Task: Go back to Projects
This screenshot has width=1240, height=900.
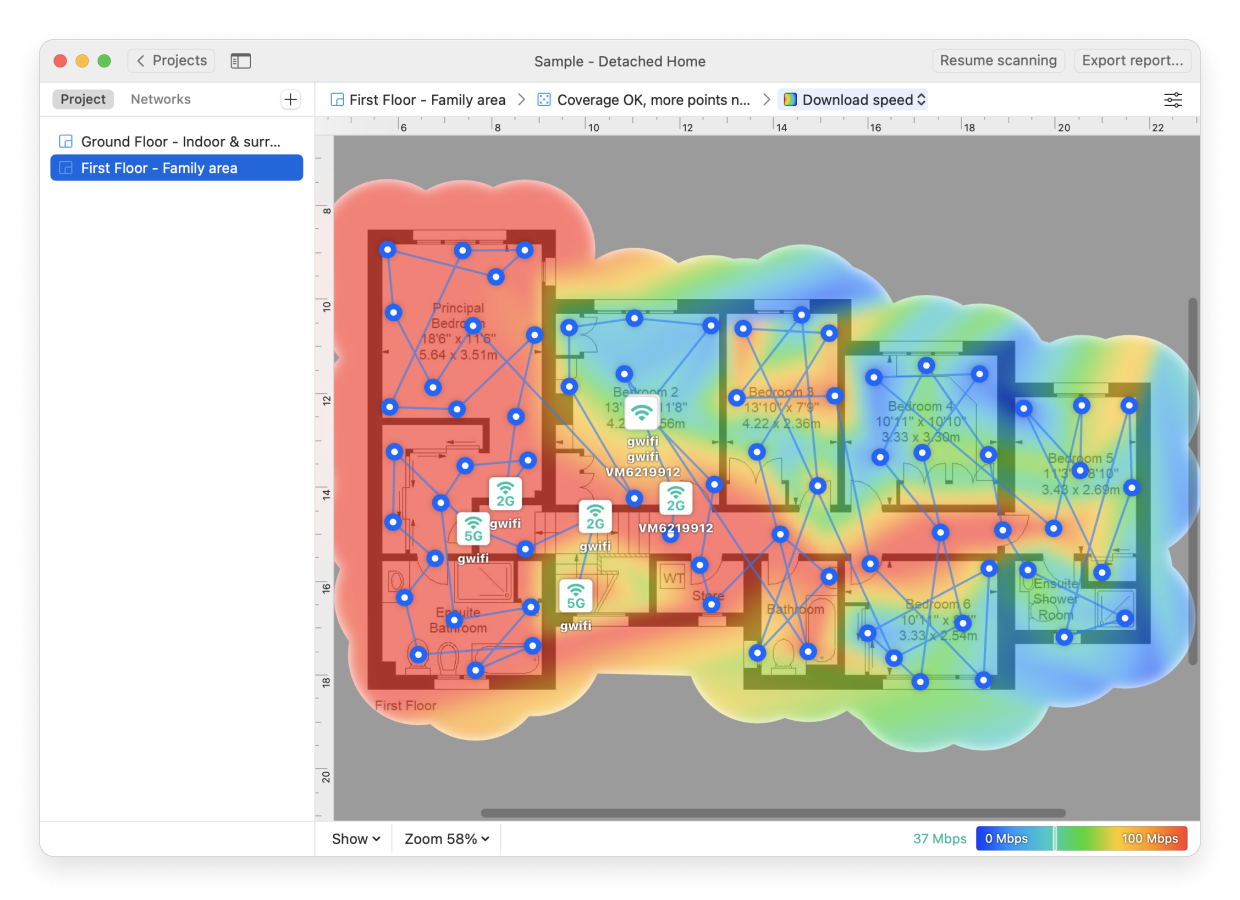Action: point(171,61)
